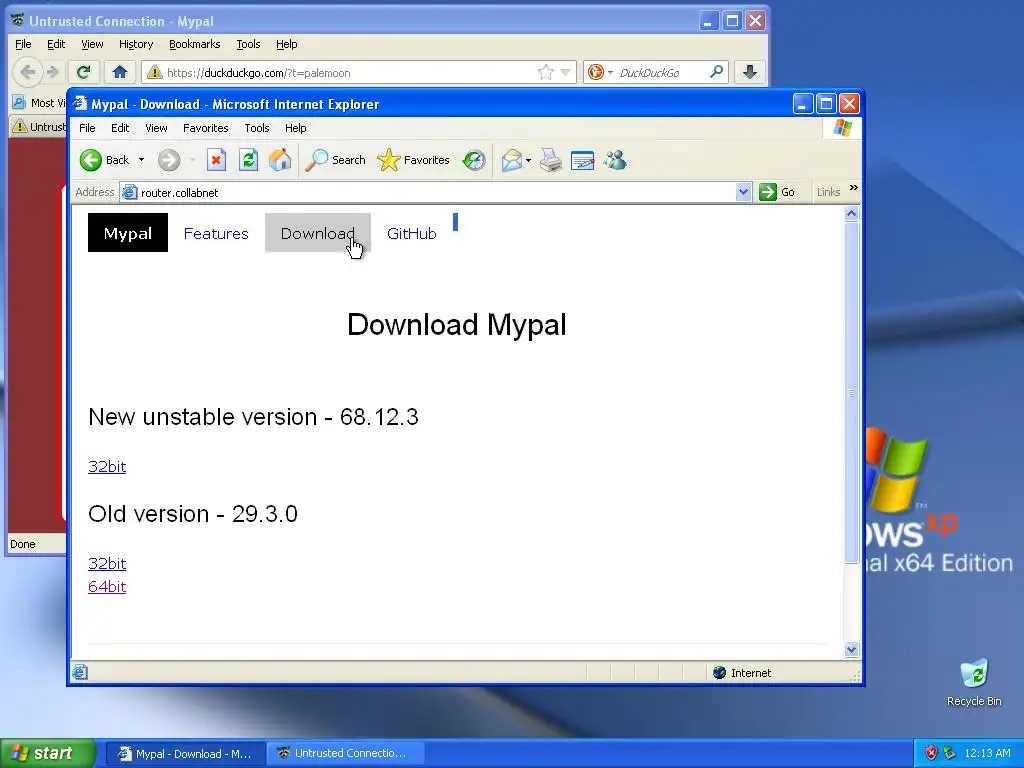Image resolution: width=1024 pixels, height=768 pixels.
Task: Expand the IE address bar dropdown
Action: click(x=743, y=192)
